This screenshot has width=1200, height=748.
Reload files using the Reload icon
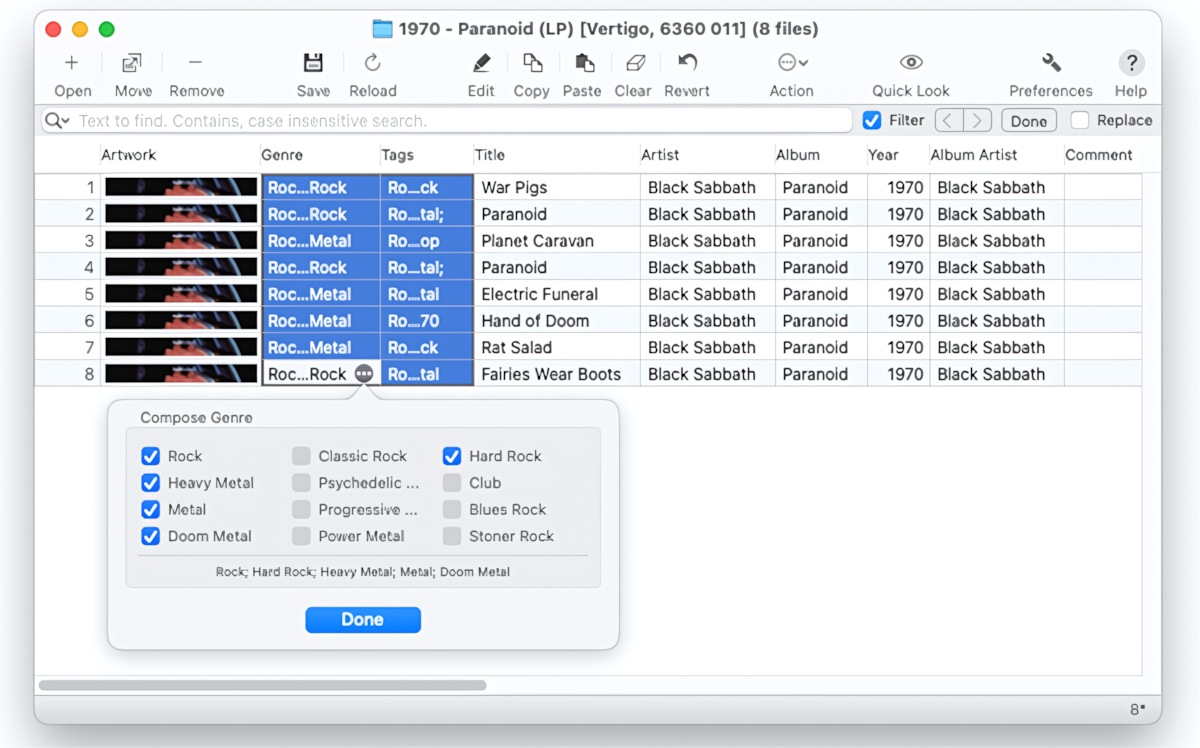(373, 63)
